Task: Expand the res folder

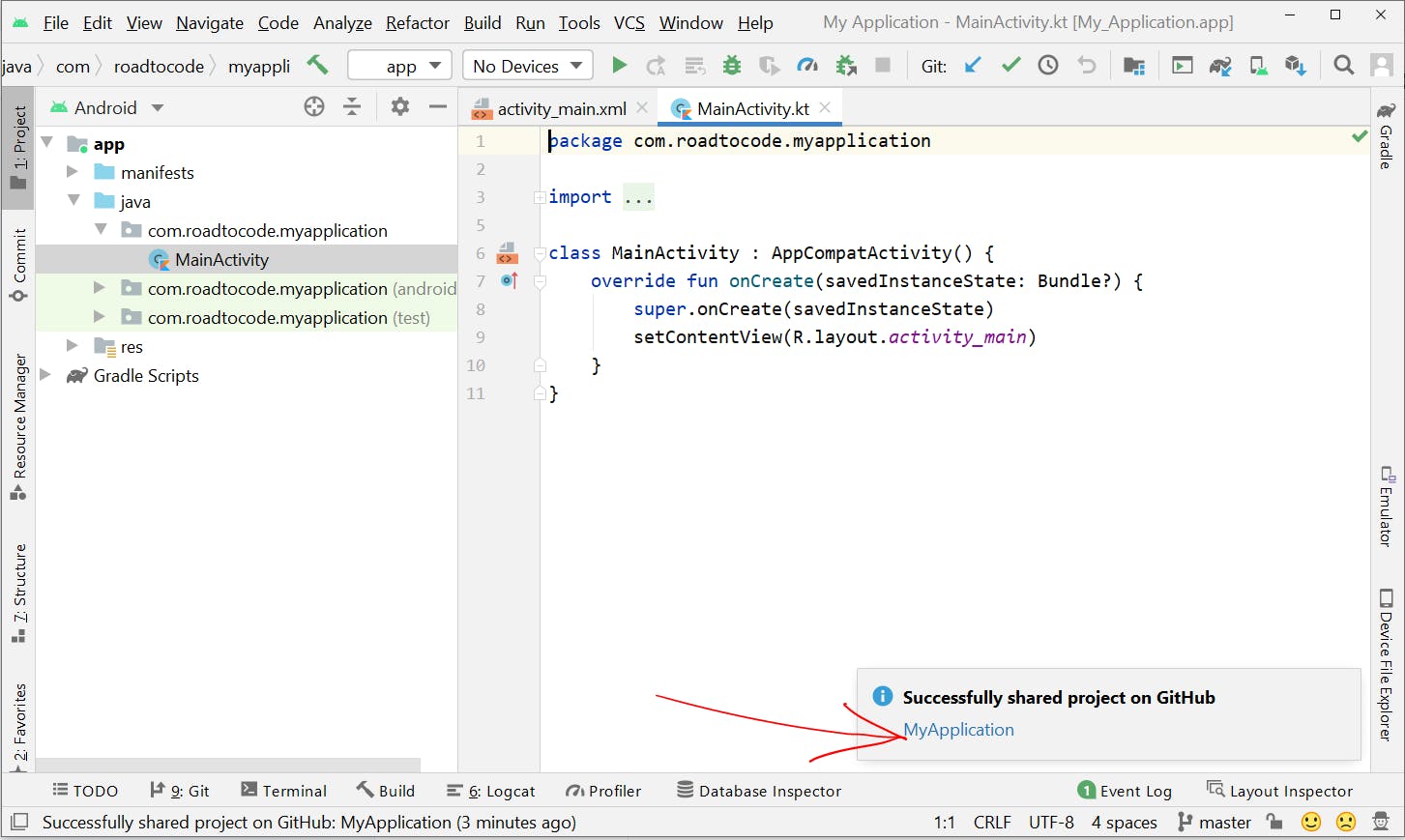Action: coord(73,346)
